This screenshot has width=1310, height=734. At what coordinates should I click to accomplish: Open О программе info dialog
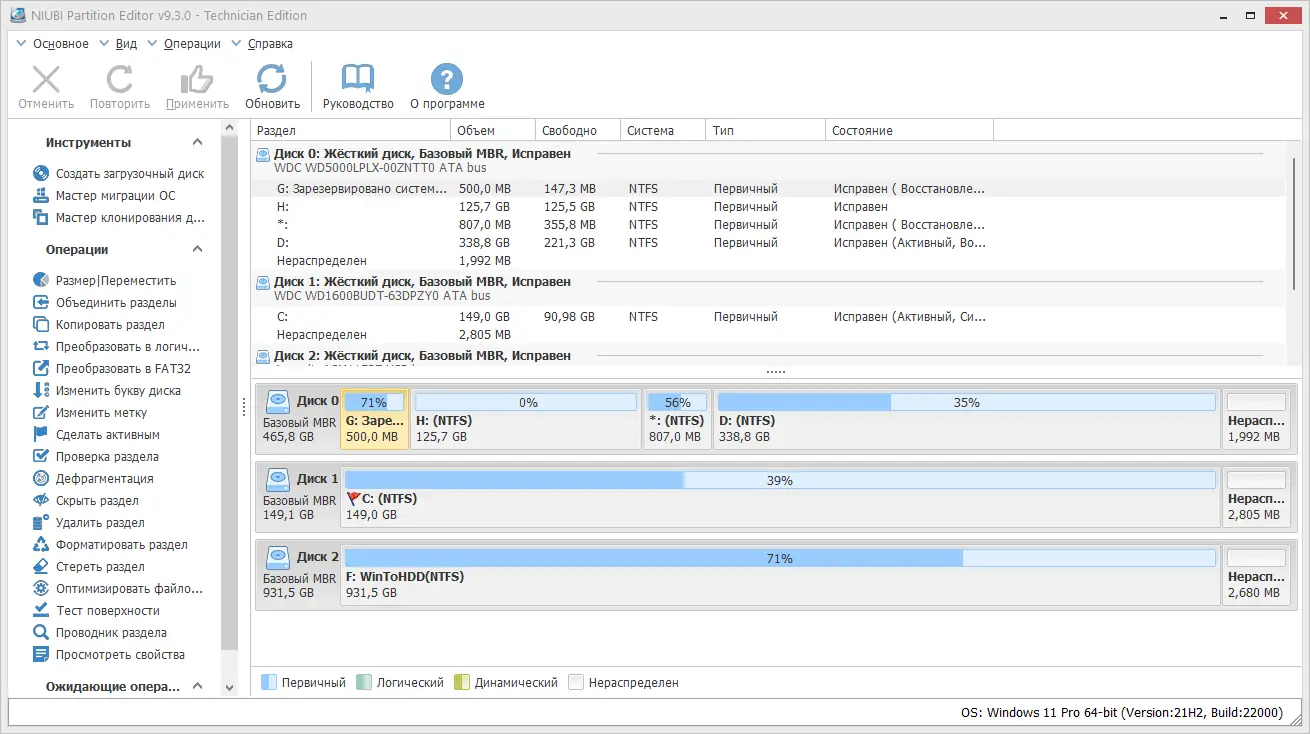point(446,78)
